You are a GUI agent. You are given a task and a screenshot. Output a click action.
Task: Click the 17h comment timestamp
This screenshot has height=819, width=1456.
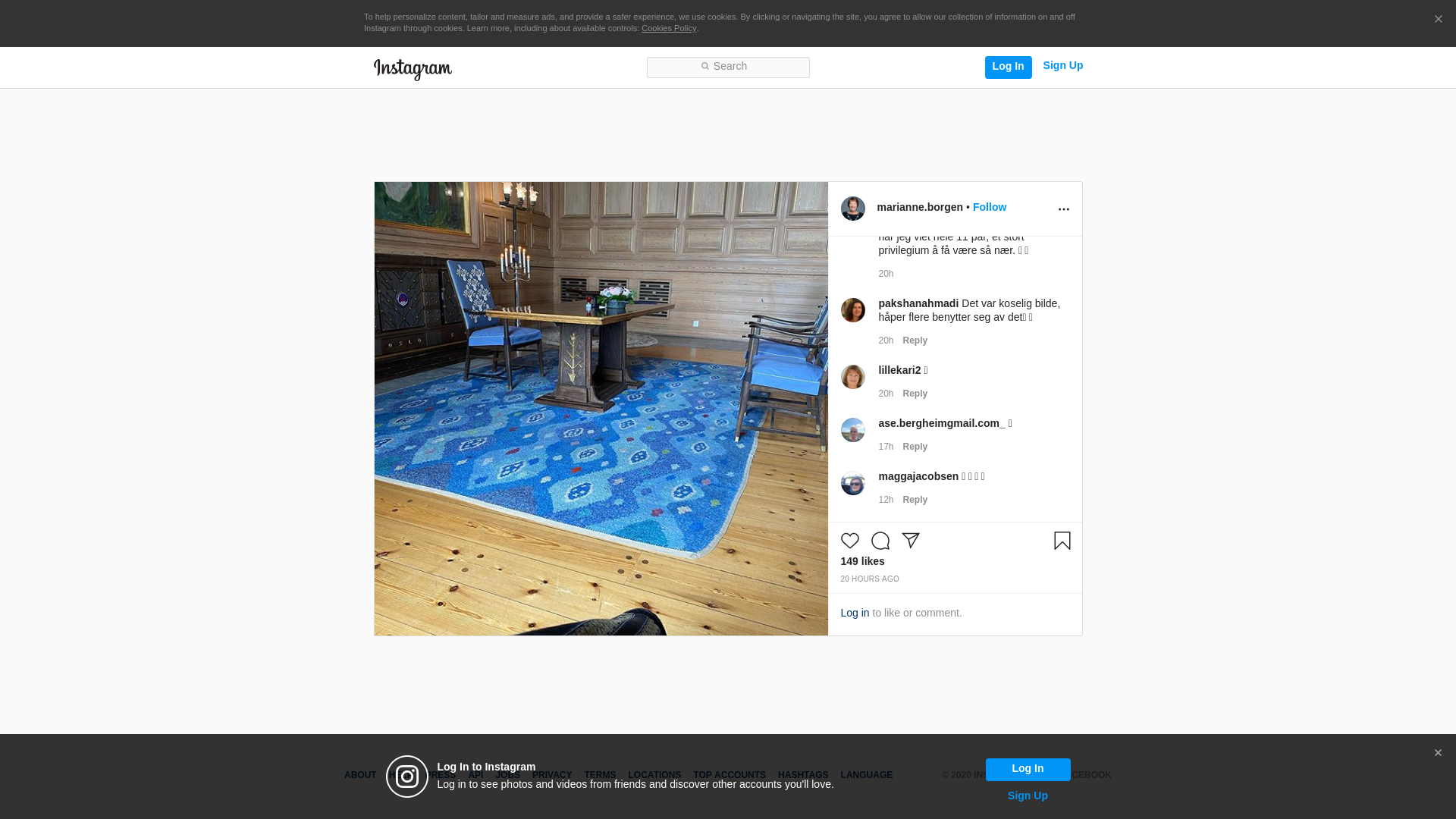(x=886, y=447)
